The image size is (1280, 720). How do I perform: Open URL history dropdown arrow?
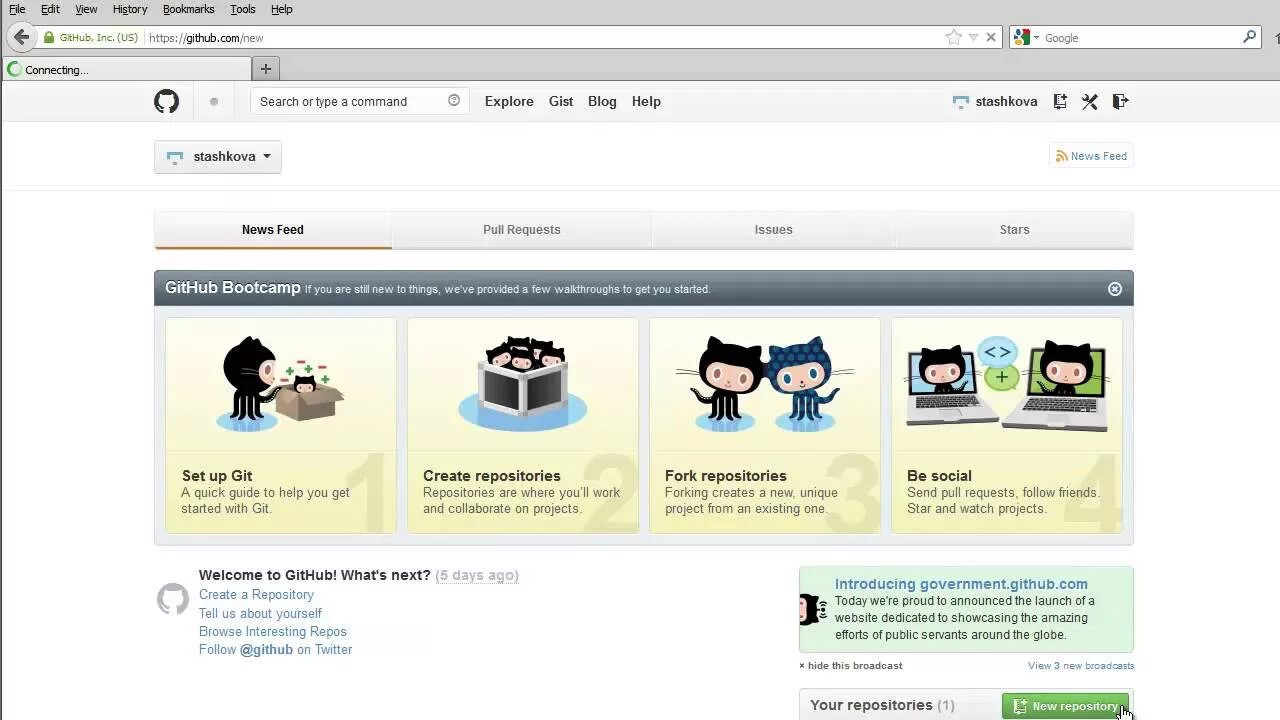tap(973, 37)
